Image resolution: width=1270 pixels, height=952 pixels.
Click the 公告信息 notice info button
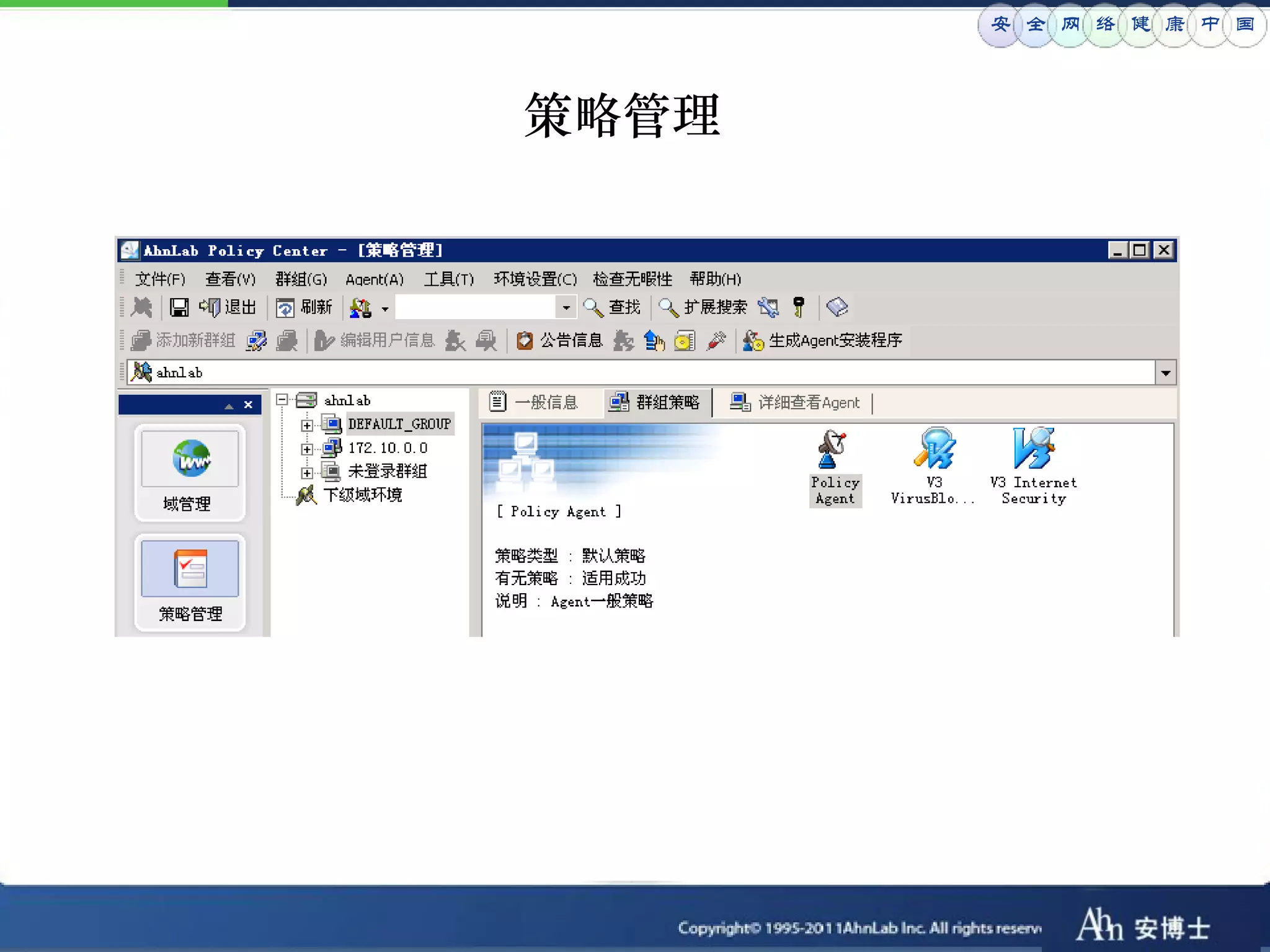(x=559, y=340)
